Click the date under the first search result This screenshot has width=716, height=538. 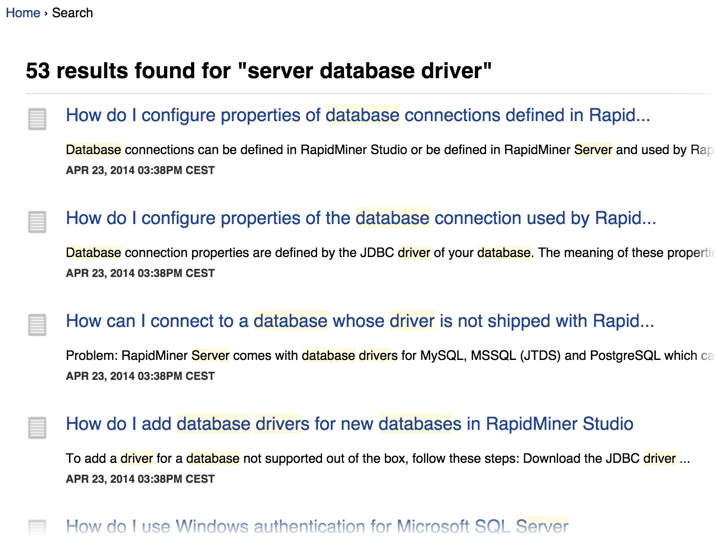point(140,170)
